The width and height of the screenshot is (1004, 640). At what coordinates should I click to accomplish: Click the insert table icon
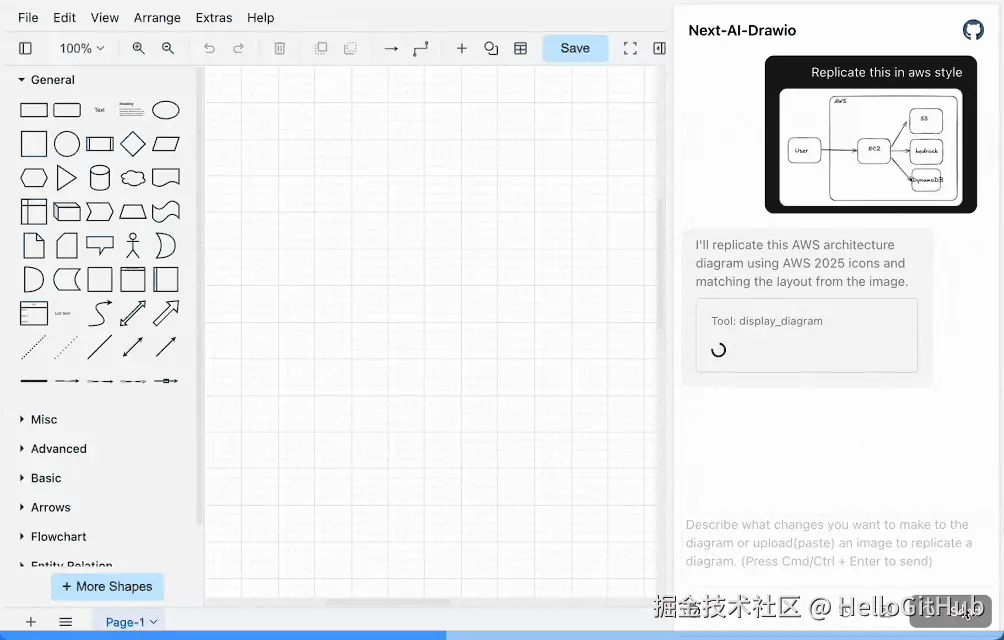[x=520, y=48]
